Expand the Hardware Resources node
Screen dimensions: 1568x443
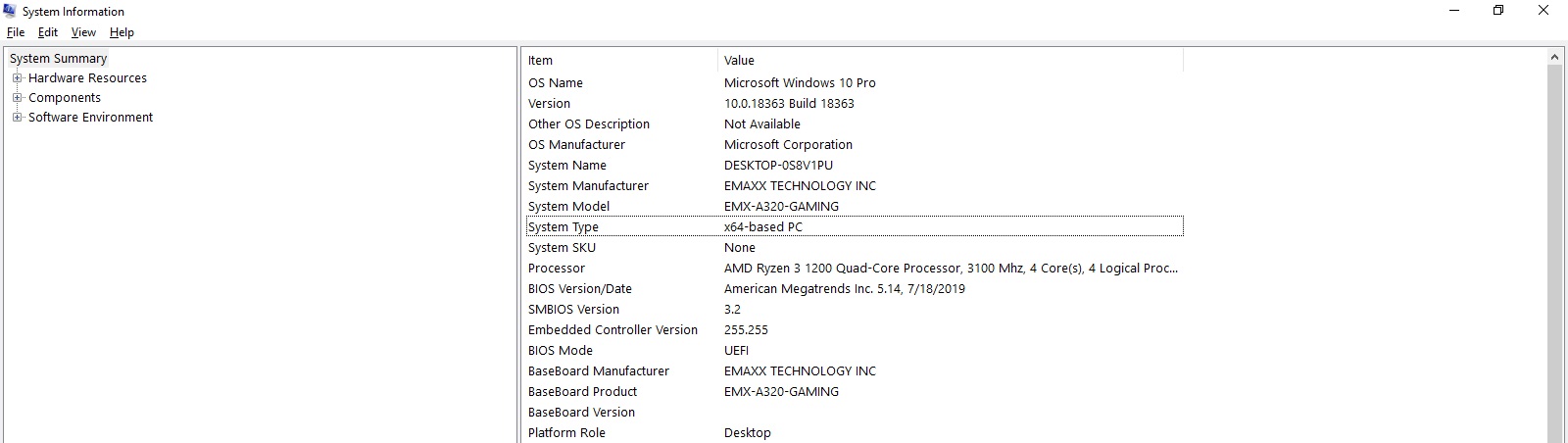[17, 78]
